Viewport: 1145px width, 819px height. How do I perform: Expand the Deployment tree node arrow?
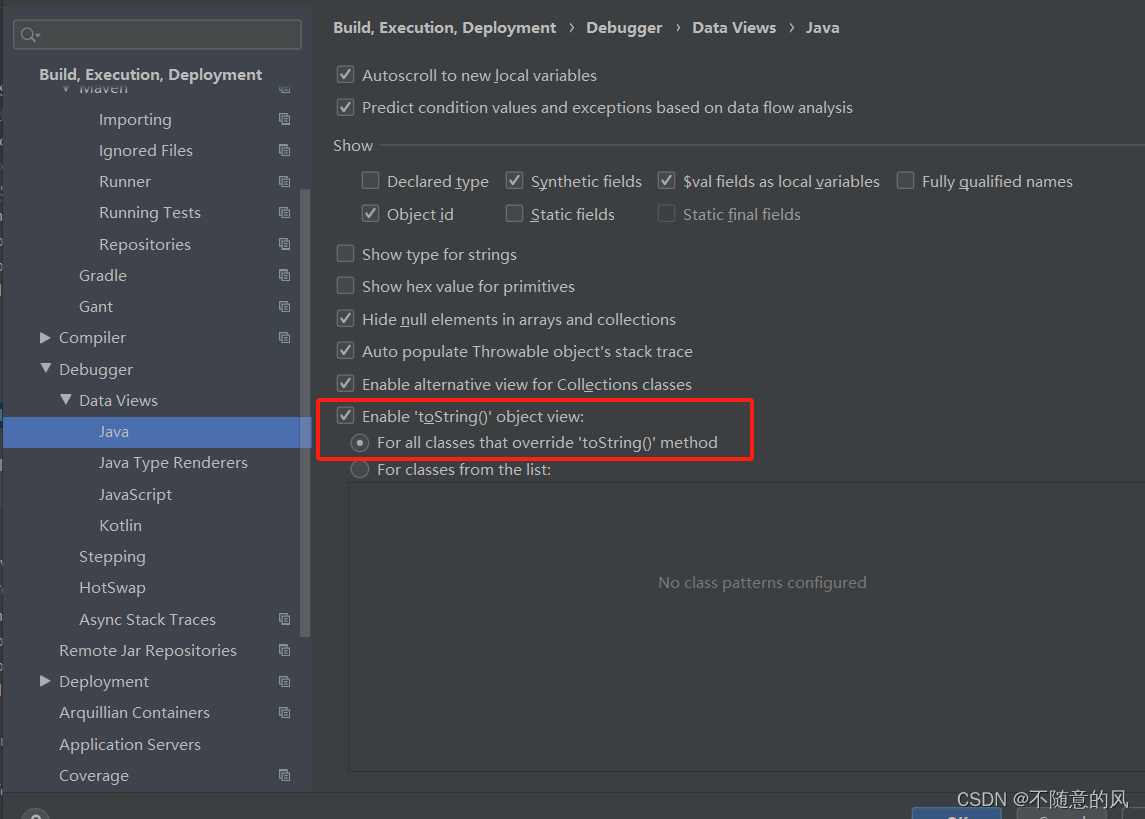pyautogui.click(x=45, y=681)
